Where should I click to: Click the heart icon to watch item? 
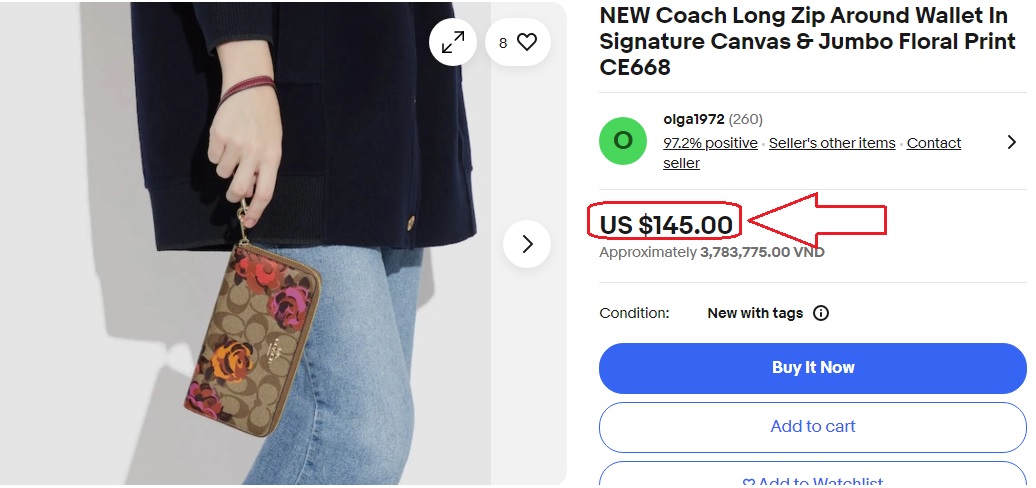pos(527,42)
